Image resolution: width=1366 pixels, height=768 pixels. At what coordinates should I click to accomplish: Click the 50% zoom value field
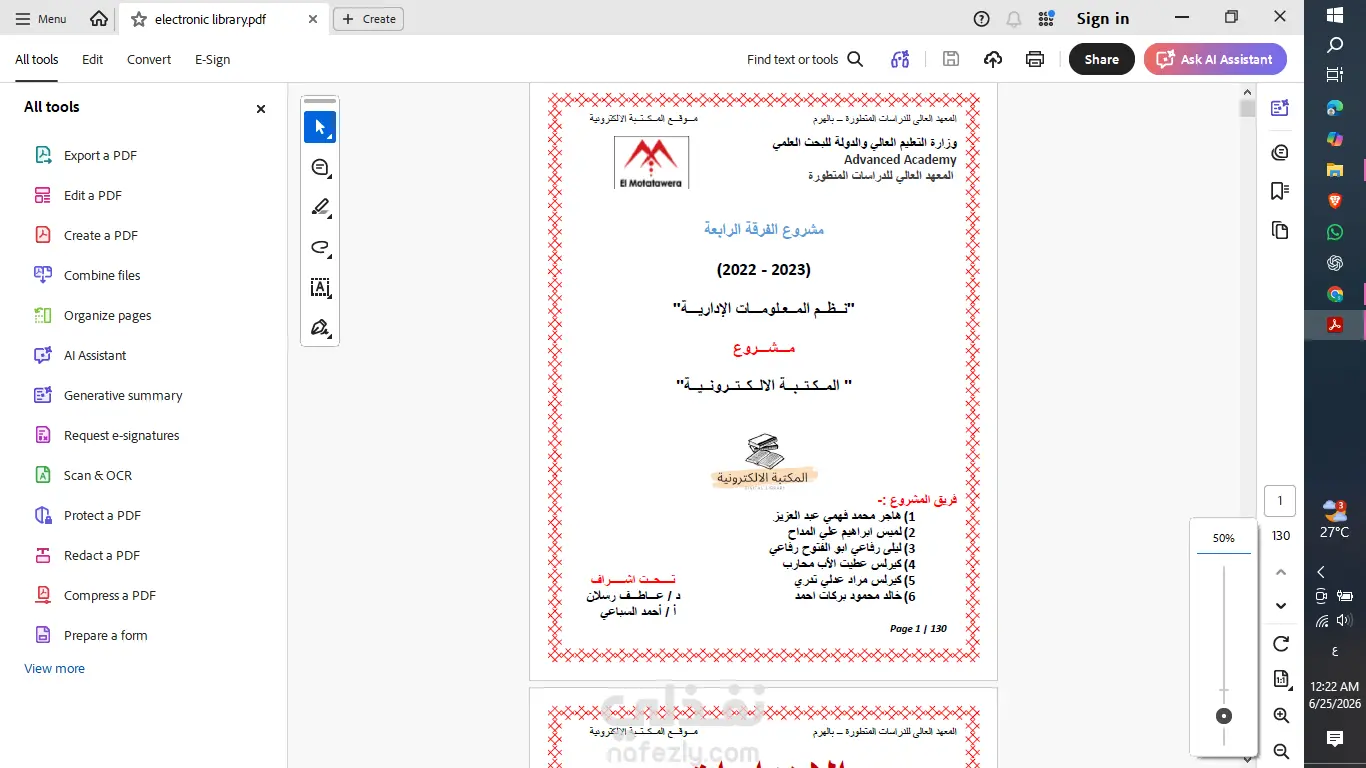coord(1224,538)
